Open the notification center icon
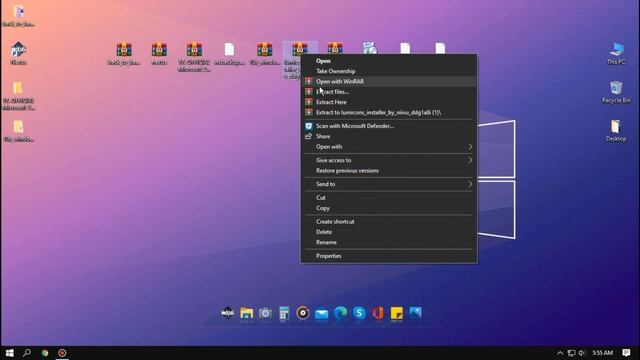640x360 pixels. [x=627, y=353]
